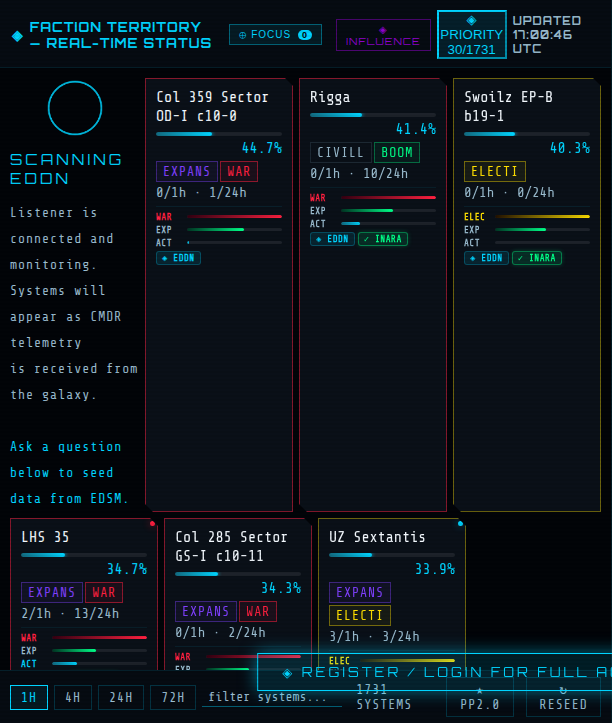
Task: Click the EDDN badge on Col 359 card
Action: 178,258
